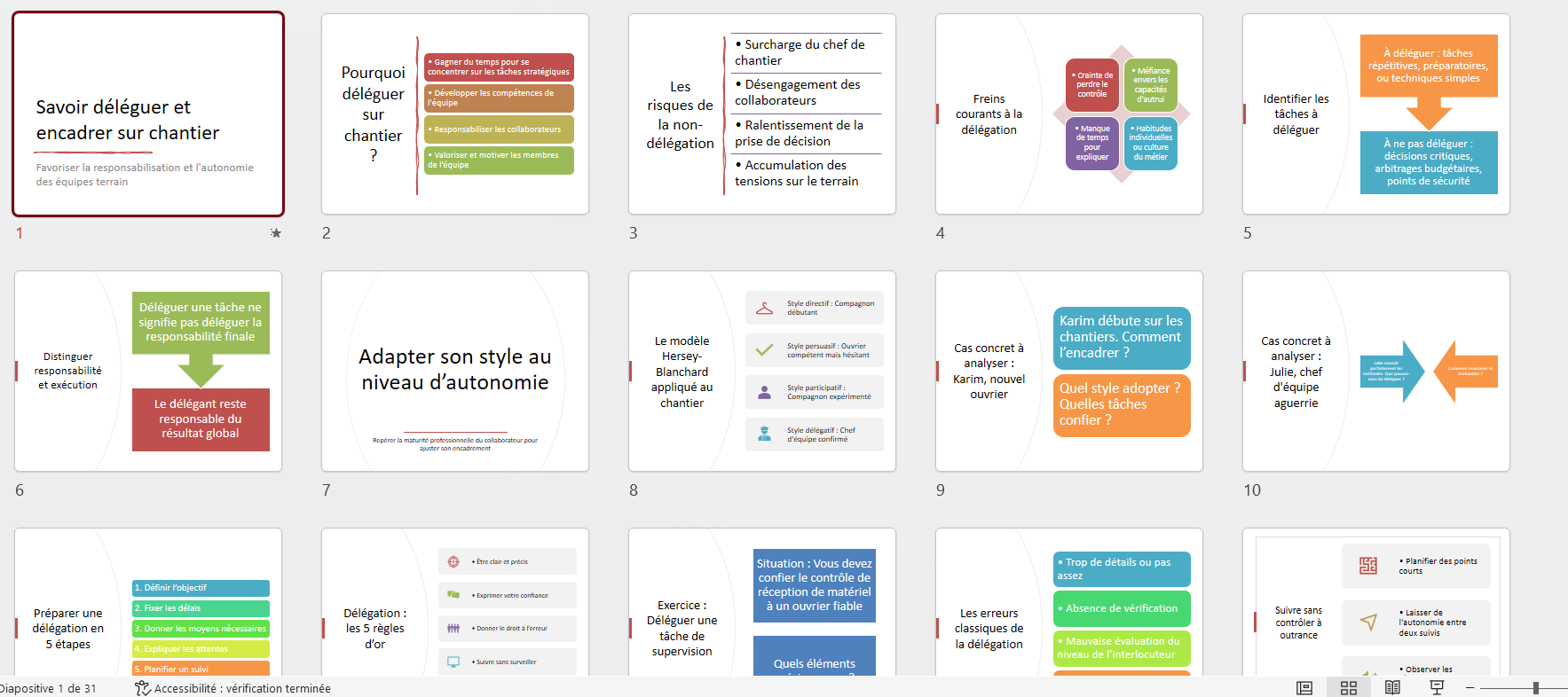Switch to Normal view from status bar
The width and height of the screenshot is (1568, 697).
coord(1304,688)
